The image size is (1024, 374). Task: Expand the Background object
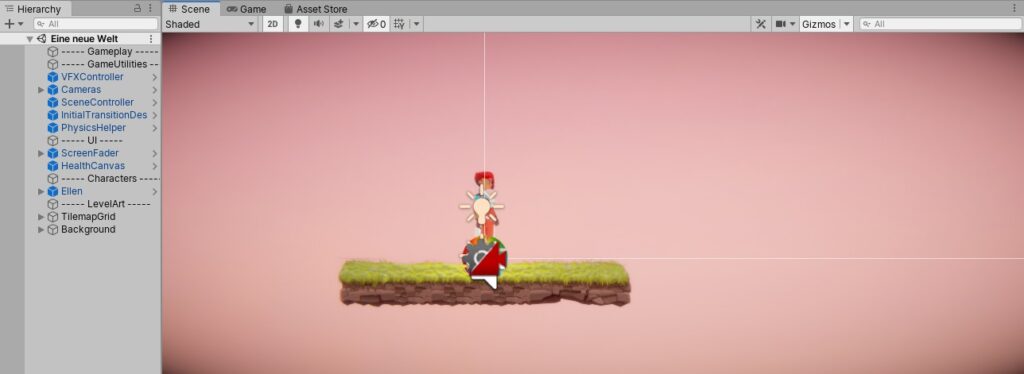tap(41, 229)
